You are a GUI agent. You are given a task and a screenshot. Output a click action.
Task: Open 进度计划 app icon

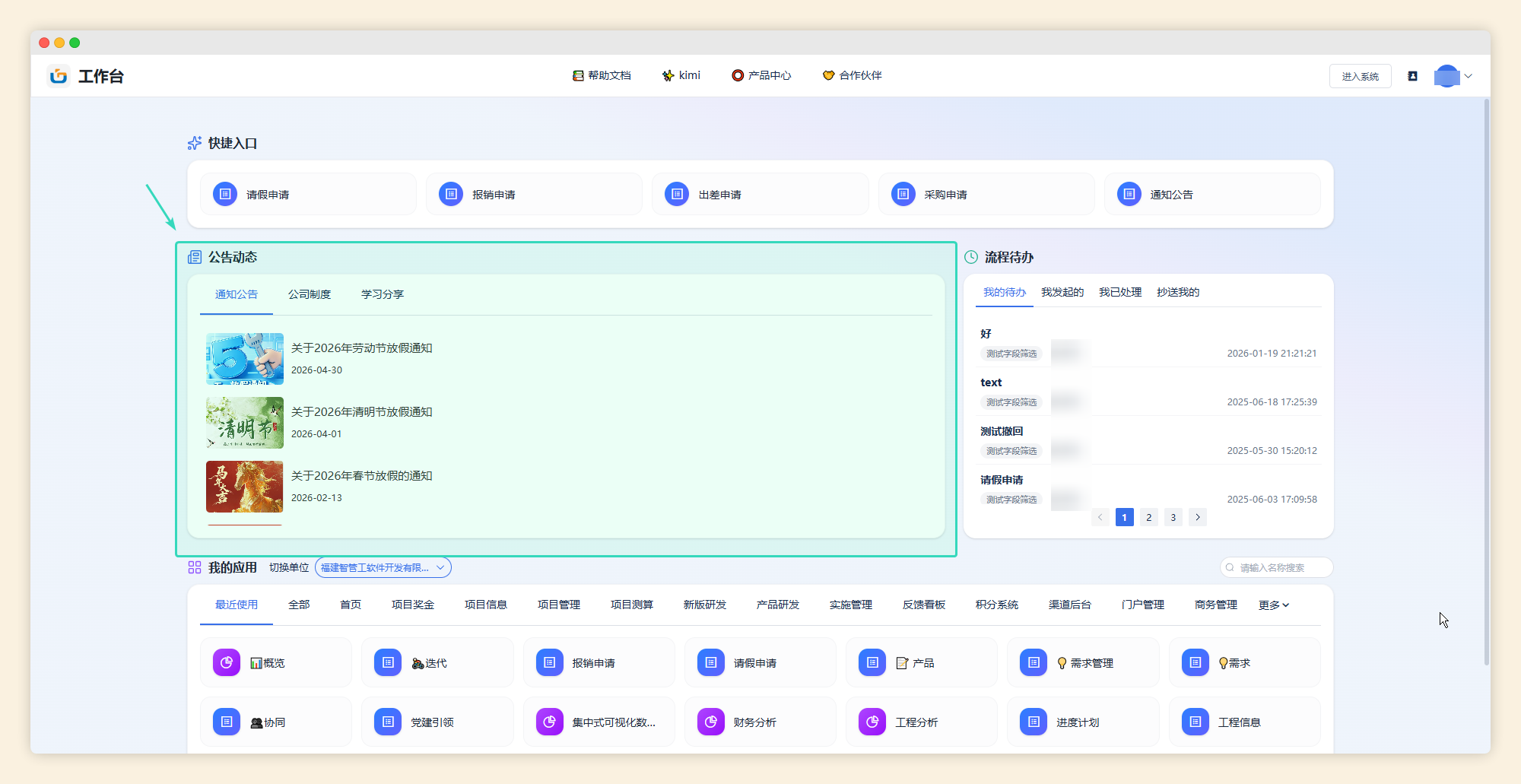(1034, 722)
